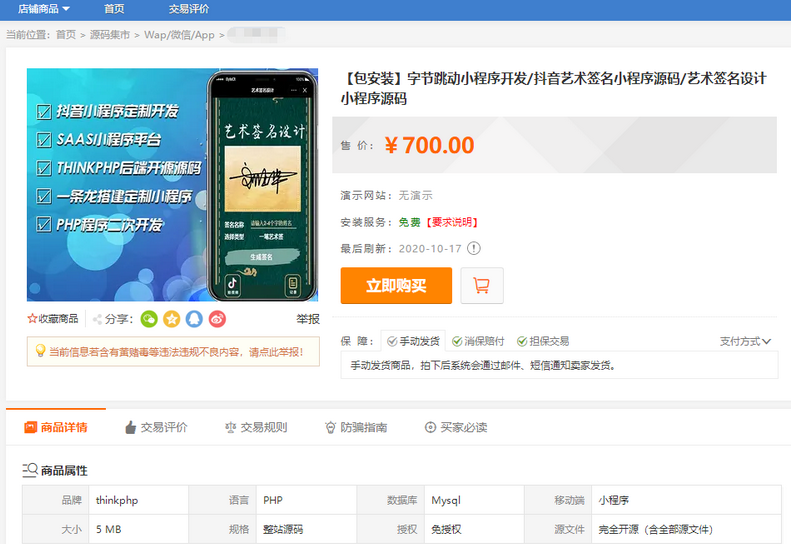The width and height of the screenshot is (791, 544).
Task: Click the thumbs-up icon on 交易评价 tab
Action: click(x=131, y=427)
